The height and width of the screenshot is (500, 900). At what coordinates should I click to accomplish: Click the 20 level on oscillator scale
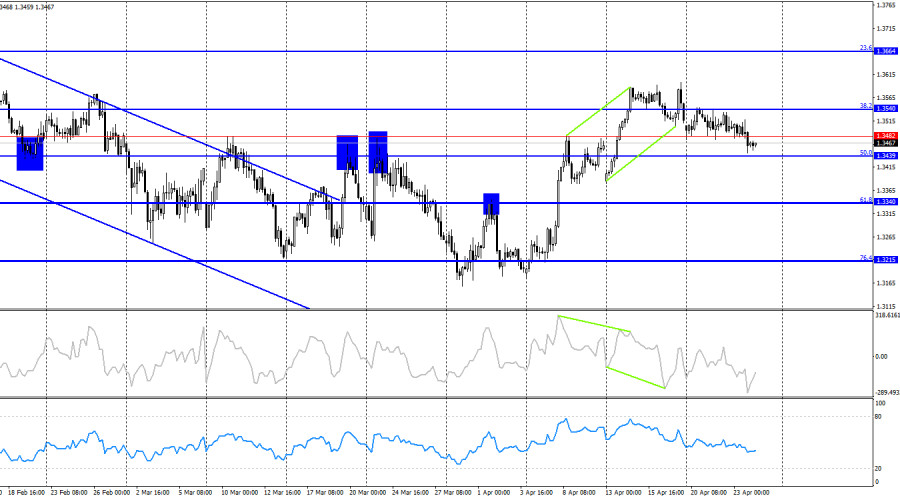878,469
